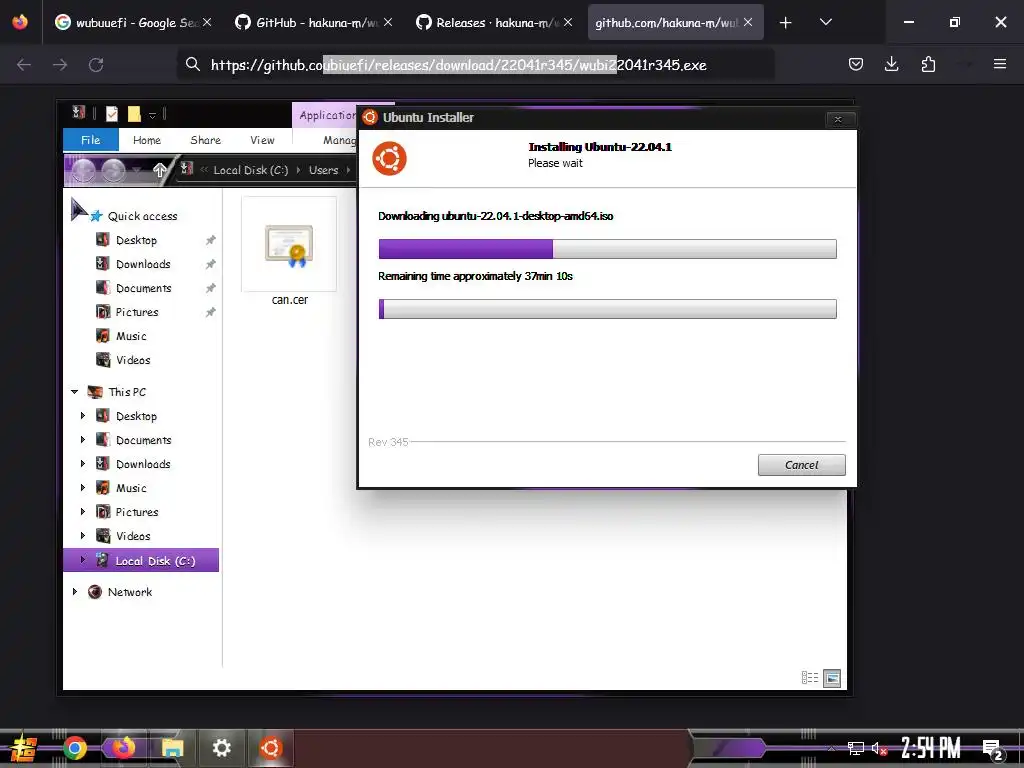Select Local Disk (C:) in navigation pane
The height and width of the screenshot is (768, 1024).
click(x=141, y=560)
